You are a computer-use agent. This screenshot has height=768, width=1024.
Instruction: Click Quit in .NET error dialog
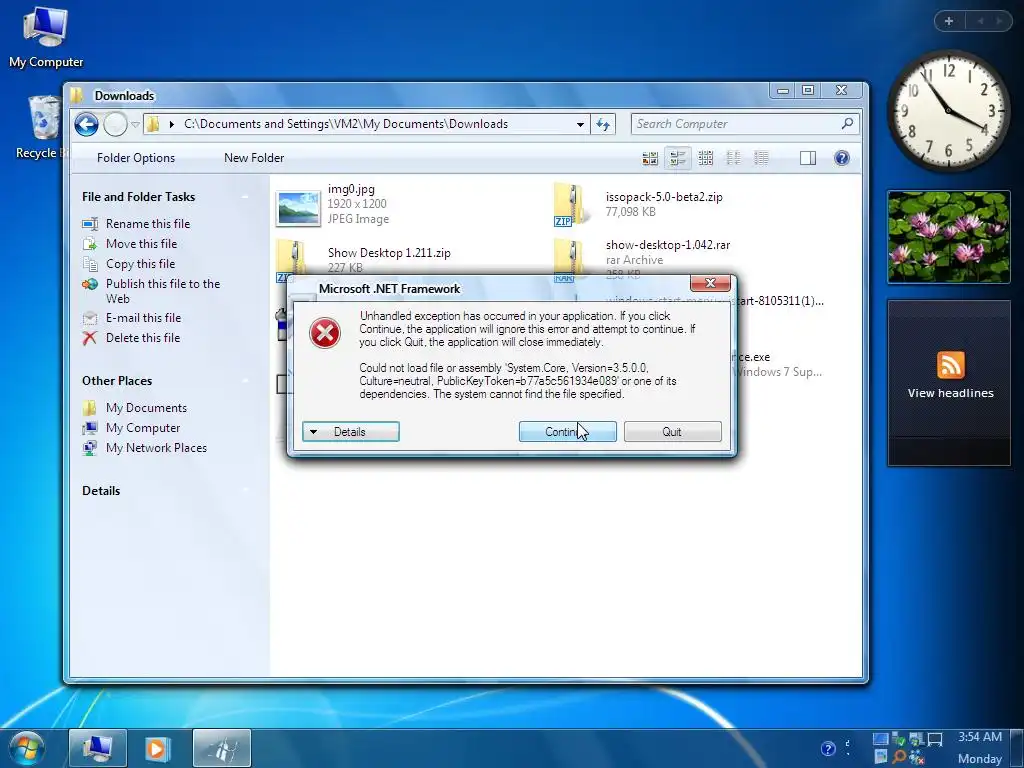coord(673,432)
